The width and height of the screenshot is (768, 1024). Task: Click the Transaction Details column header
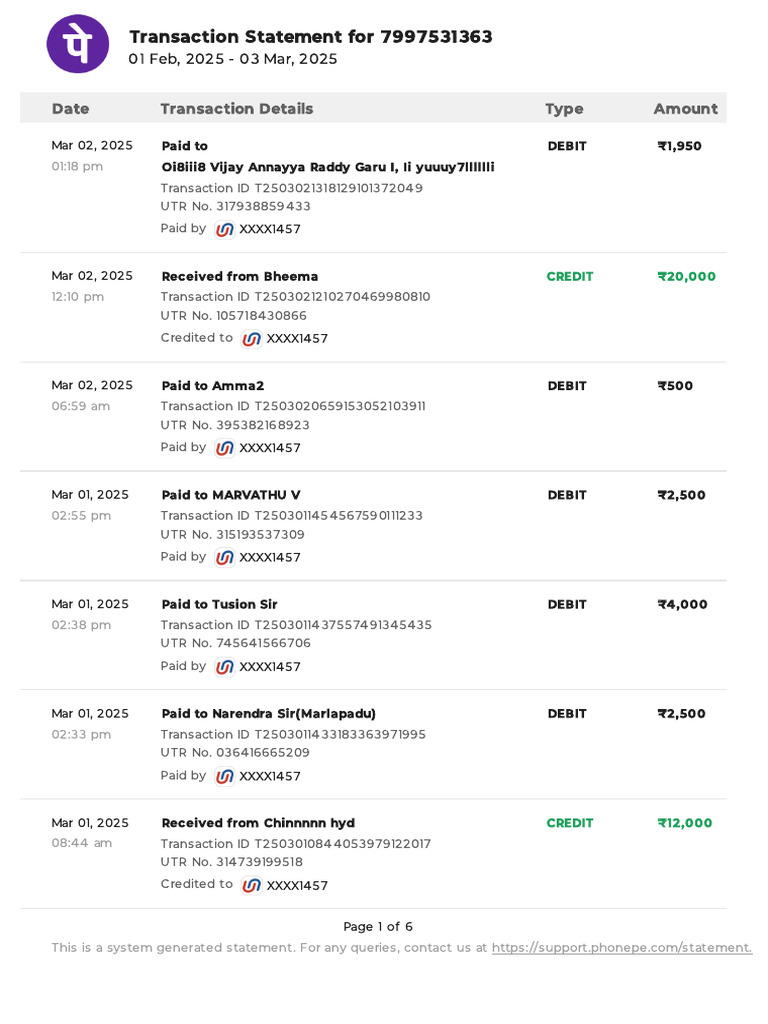click(236, 108)
